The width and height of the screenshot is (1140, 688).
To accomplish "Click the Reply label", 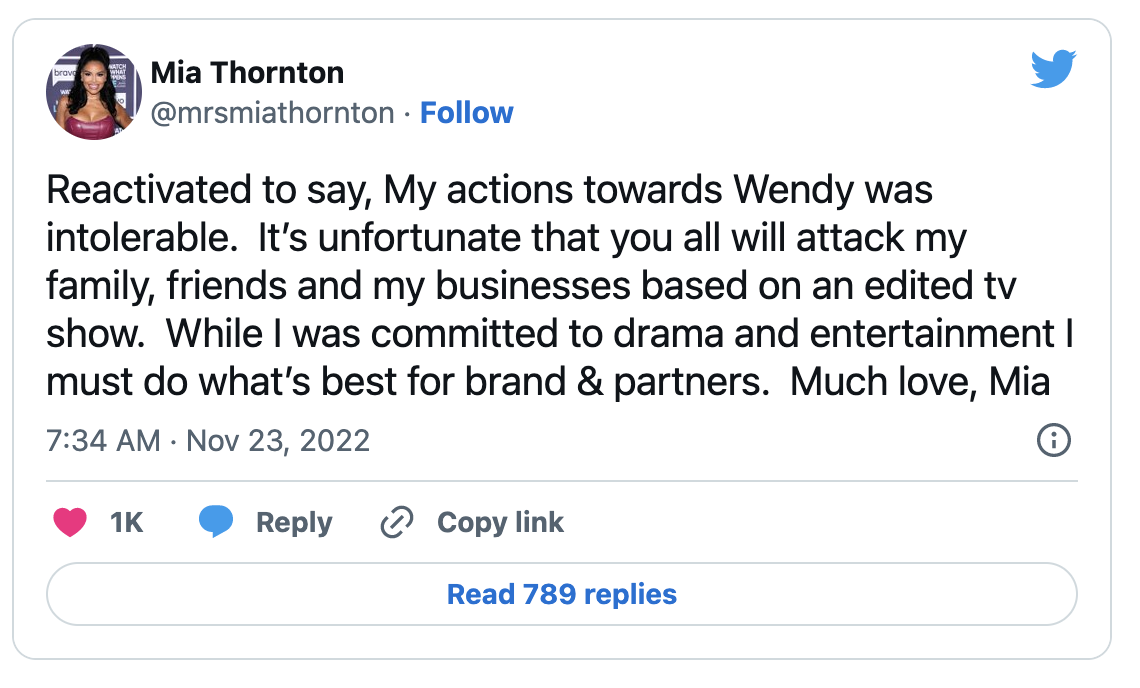I will pos(294,523).
